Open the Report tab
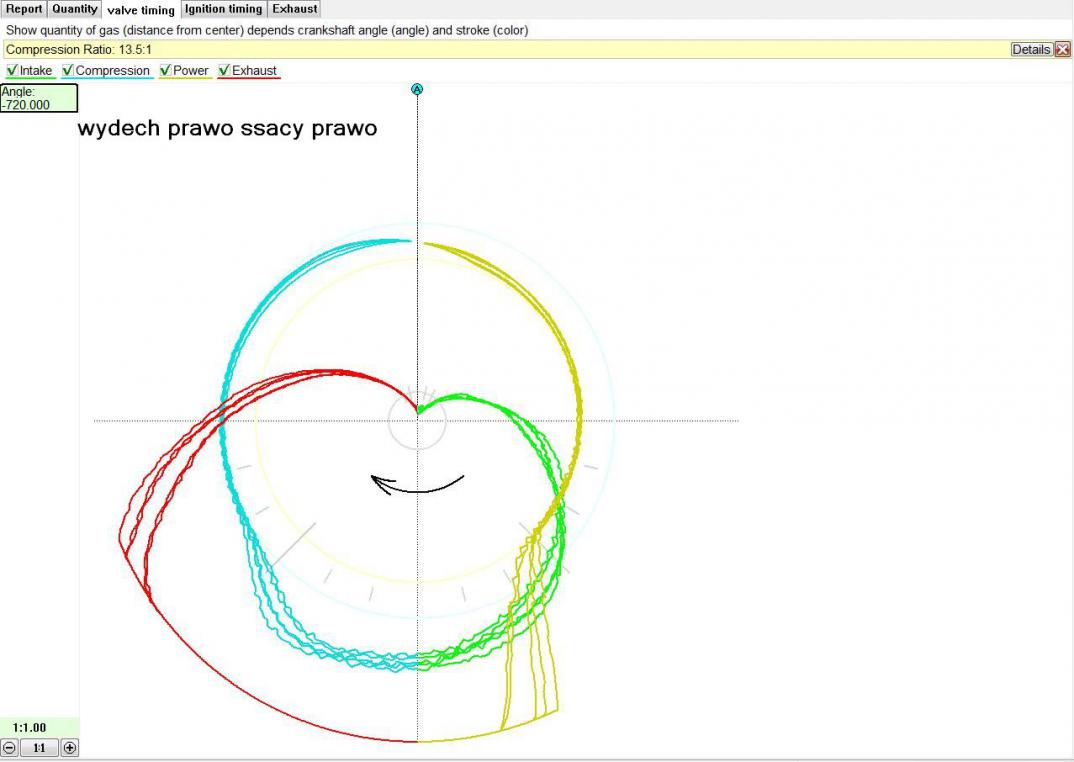Image resolution: width=1074 pixels, height=762 pixels. [24, 9]
